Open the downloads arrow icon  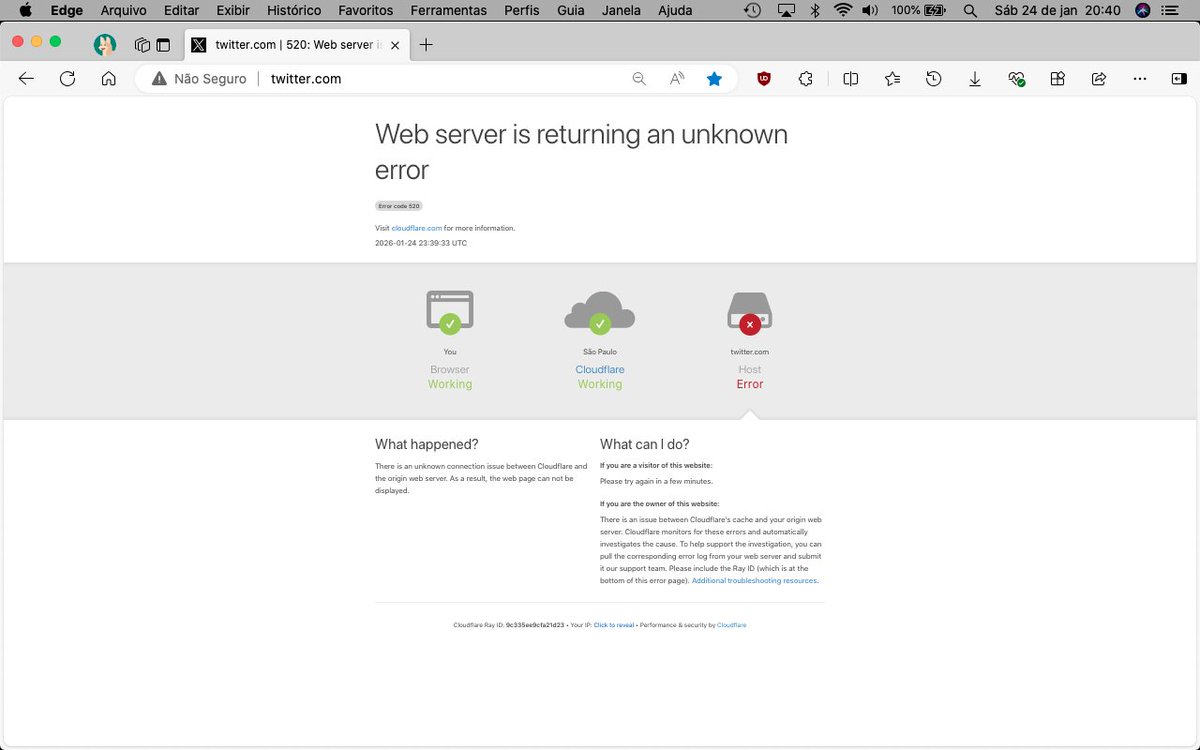[975, 79]
